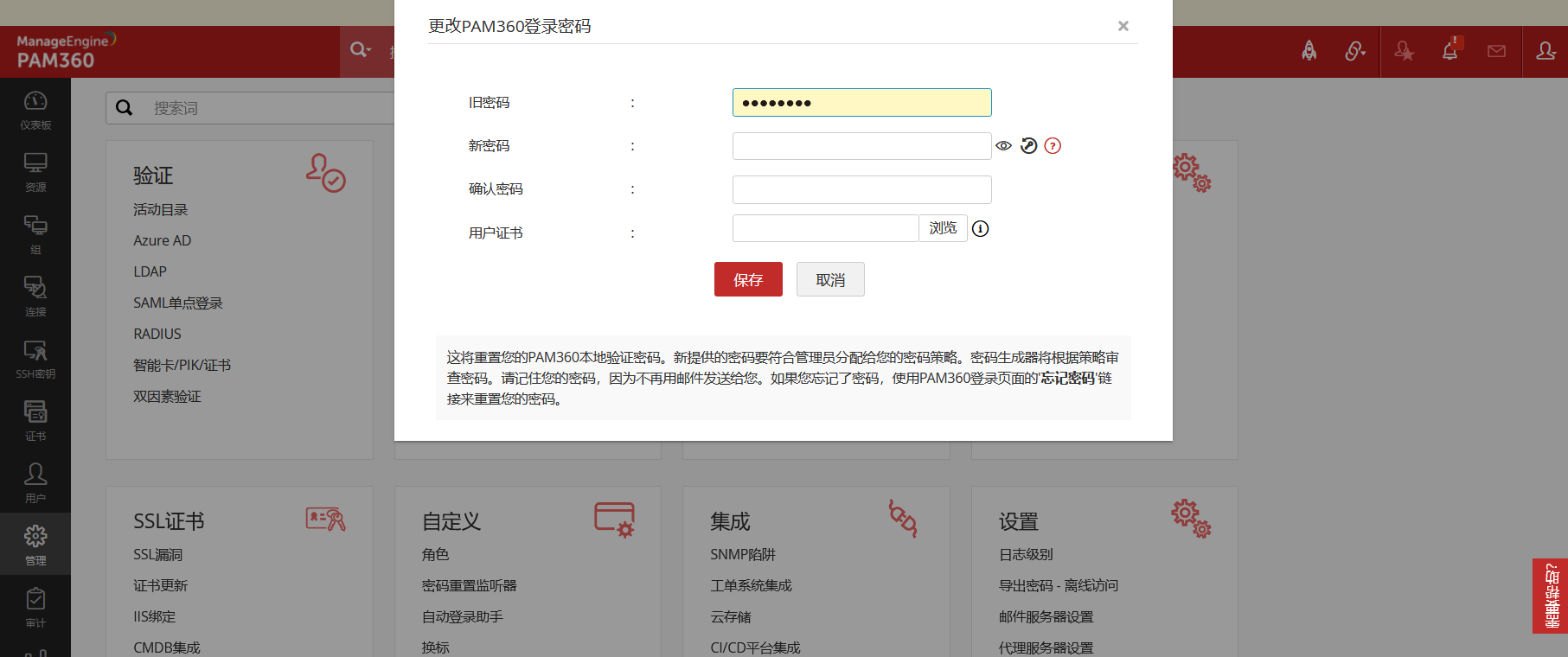Open the 证书更新 link
1568x657 pixels.
161,585
